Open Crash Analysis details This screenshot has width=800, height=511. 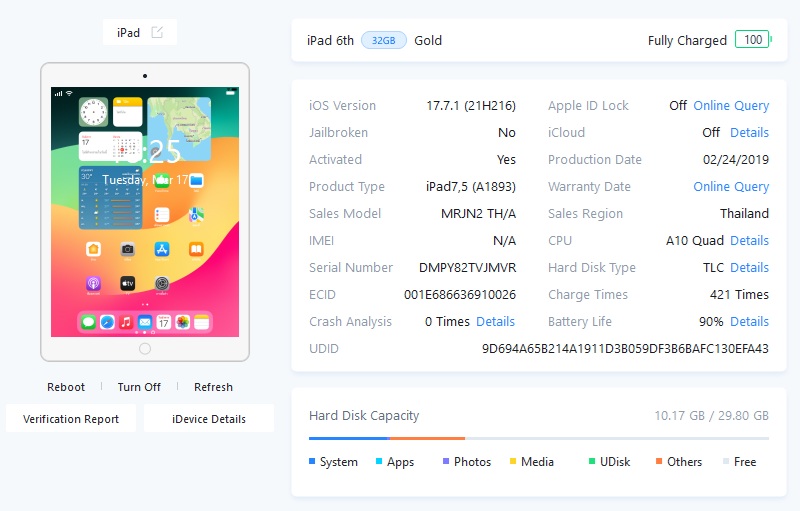click(x=495, y=322)
